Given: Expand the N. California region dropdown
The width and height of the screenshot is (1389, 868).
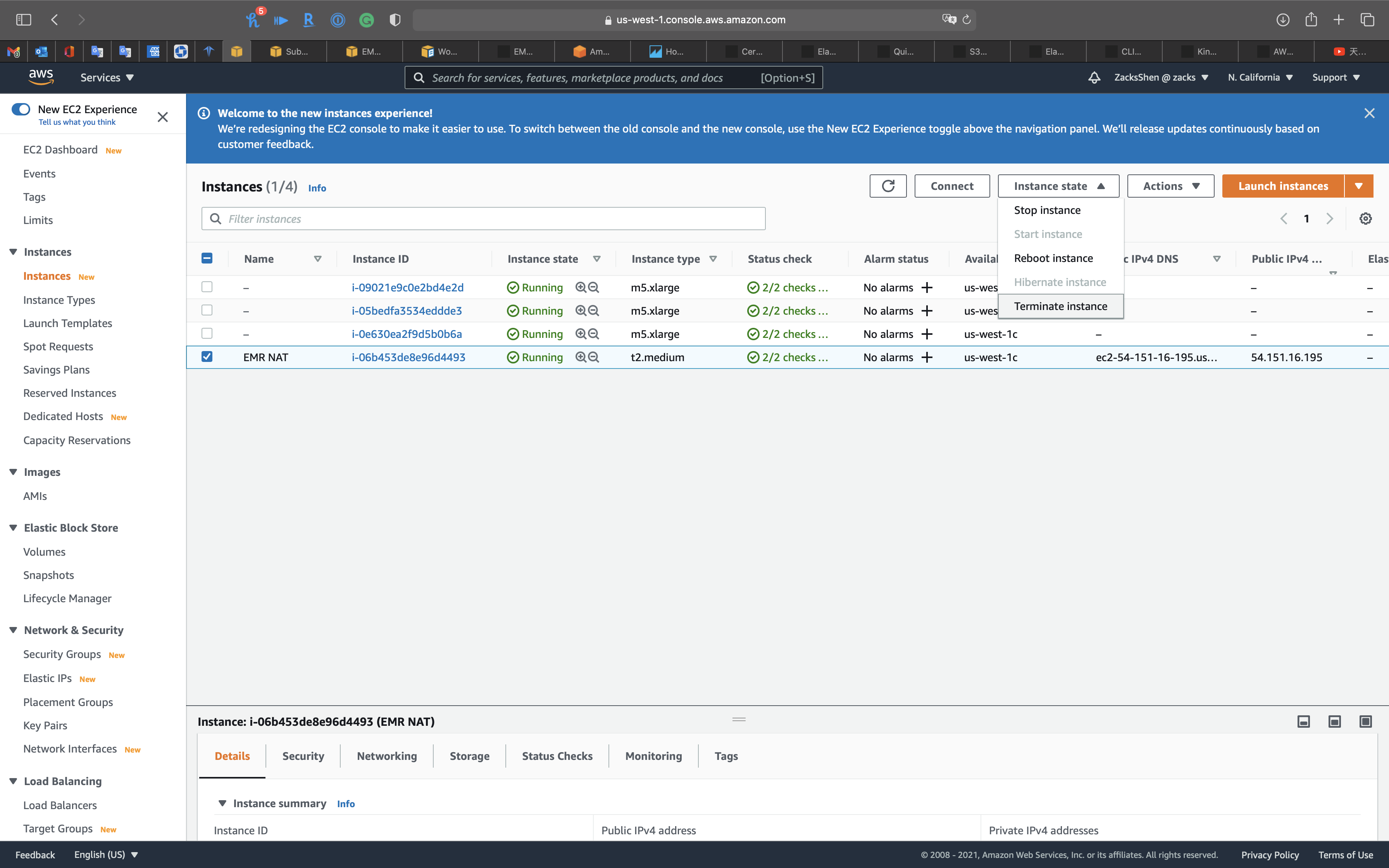Looking at the screenshot, I should (1260, 77).
